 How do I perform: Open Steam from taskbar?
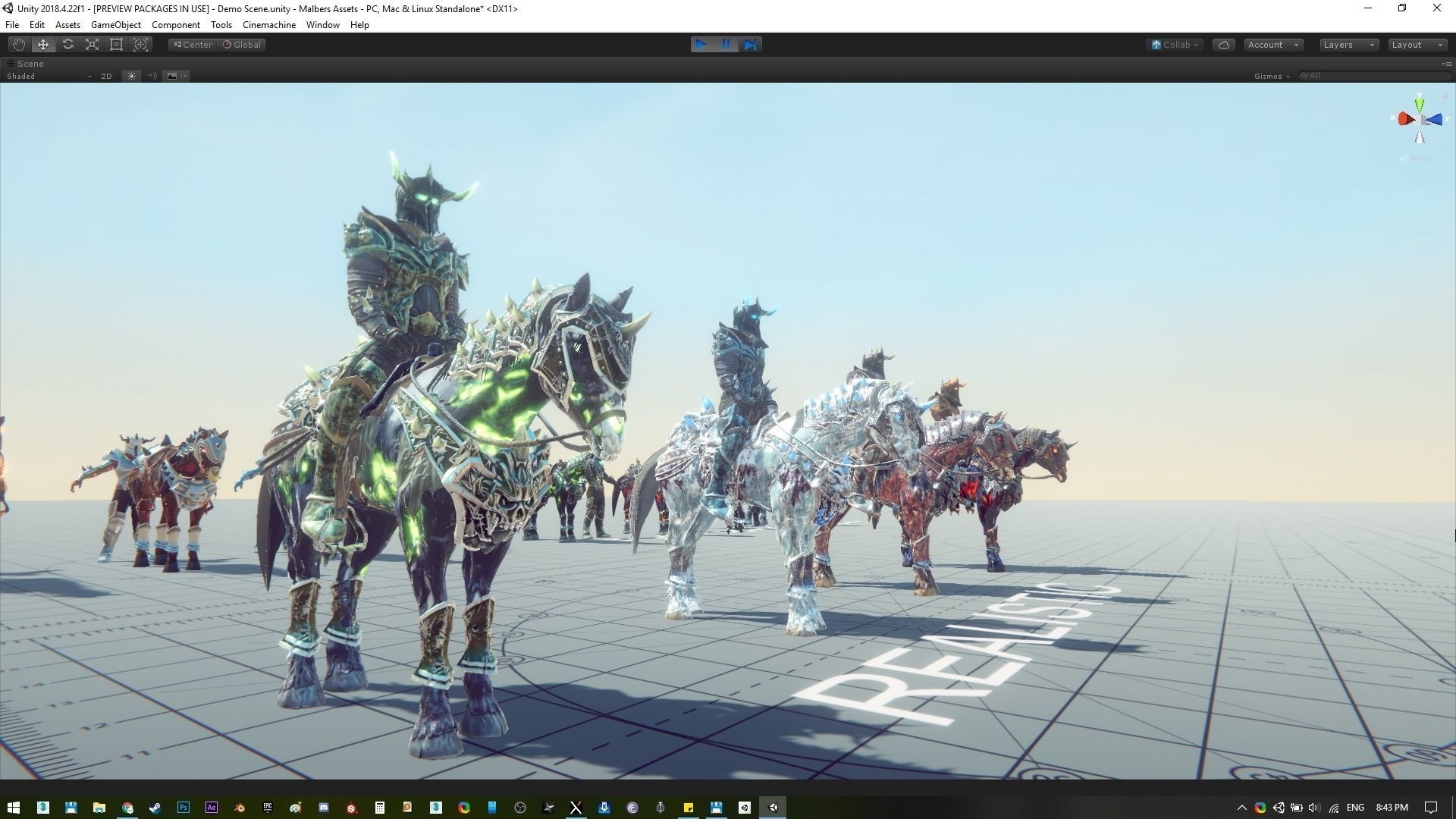pyautogui.click(x=155, y=808)
